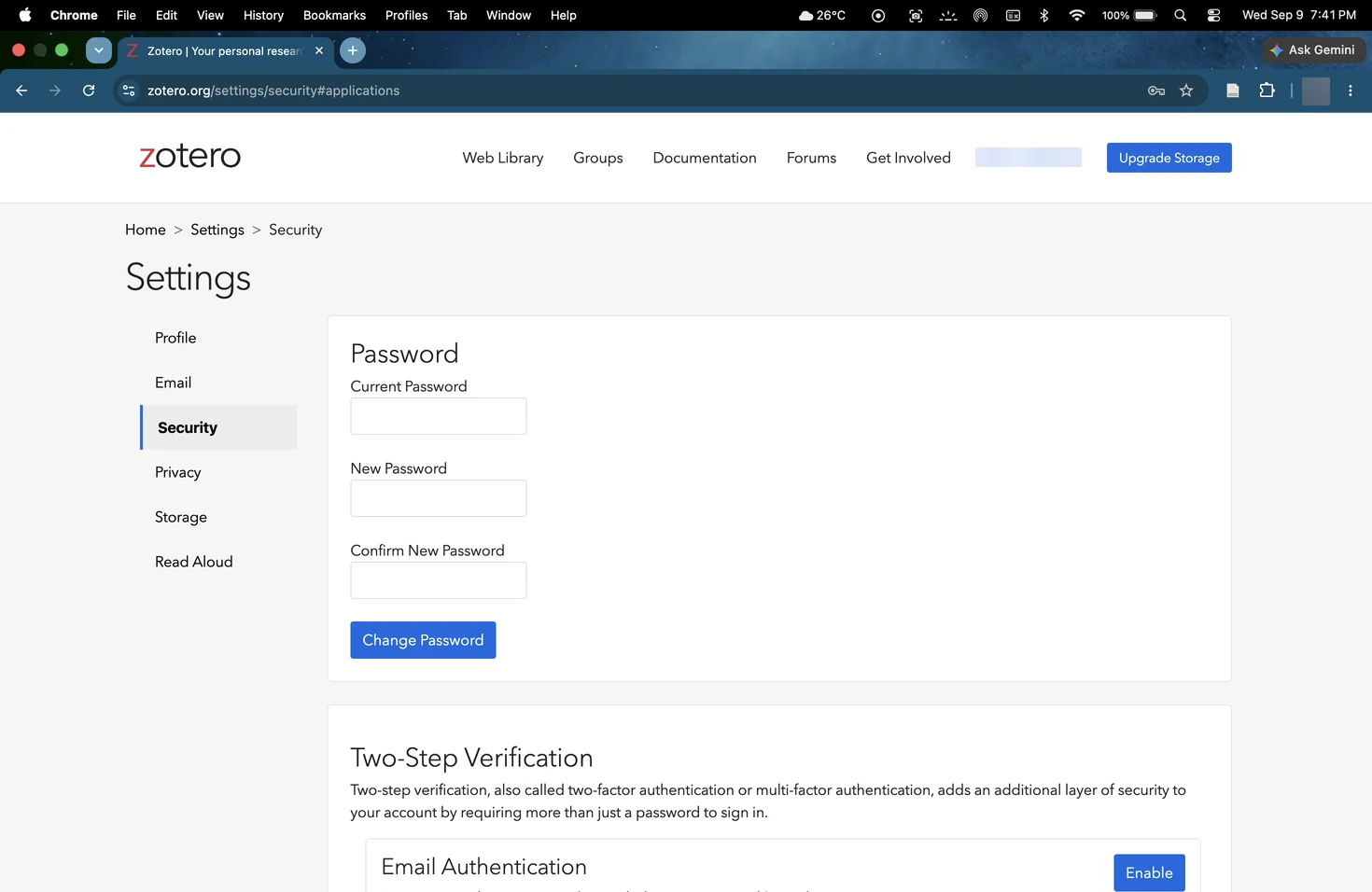Open the Window menu
Screen dimensions: 1372x892
click(x=508, y=15)
